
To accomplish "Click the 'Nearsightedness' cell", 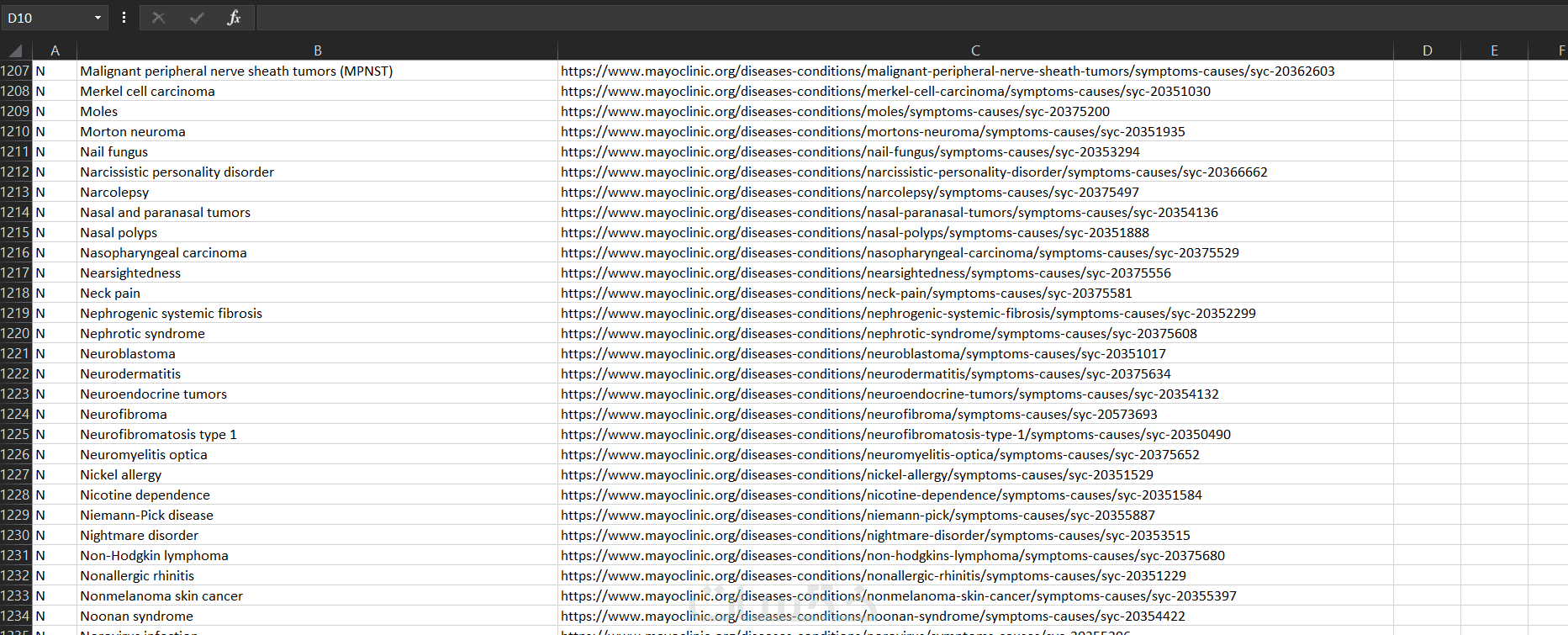I will coord(317,273).
